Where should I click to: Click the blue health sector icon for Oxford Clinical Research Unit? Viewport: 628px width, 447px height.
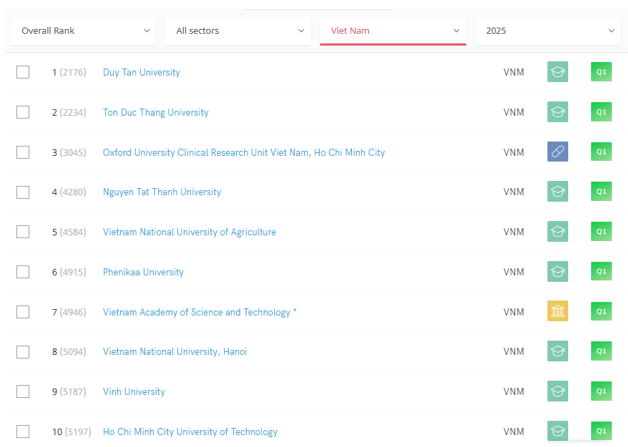558,152
